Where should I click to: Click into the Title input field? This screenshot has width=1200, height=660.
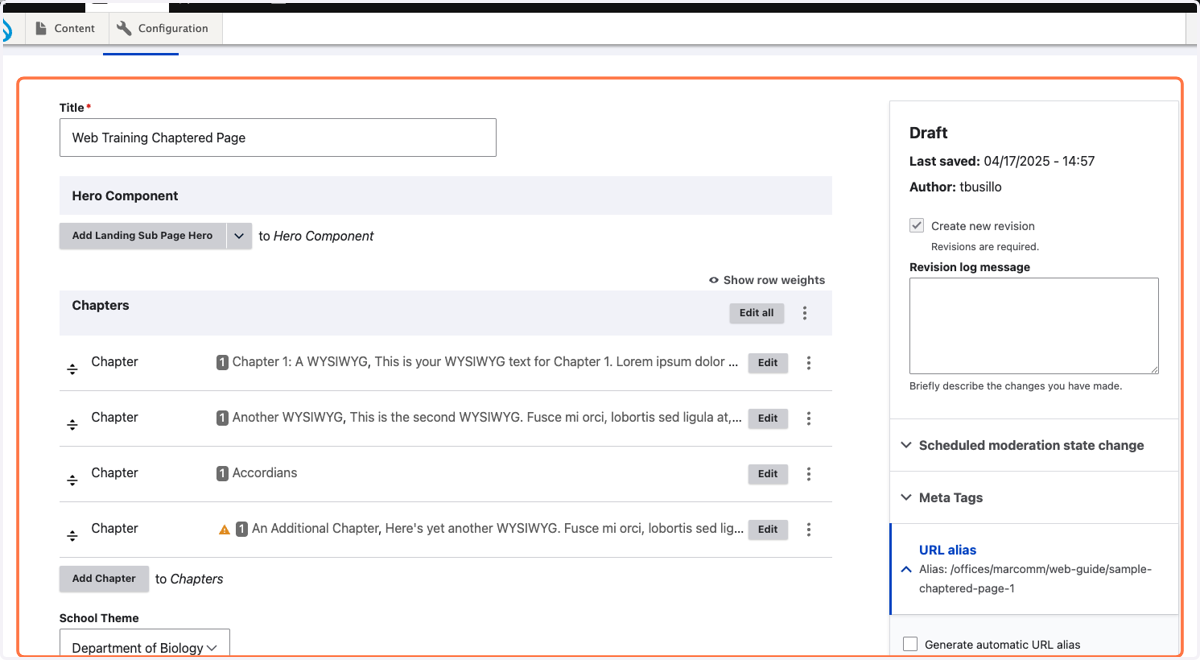[x=278, y=138]
